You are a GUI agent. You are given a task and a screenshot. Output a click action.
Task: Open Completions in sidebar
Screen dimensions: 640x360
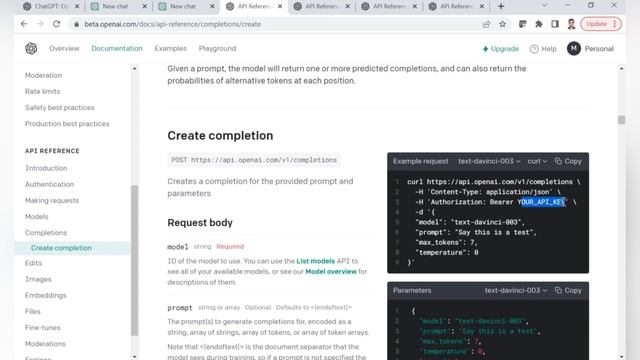(x=46, y=233)
